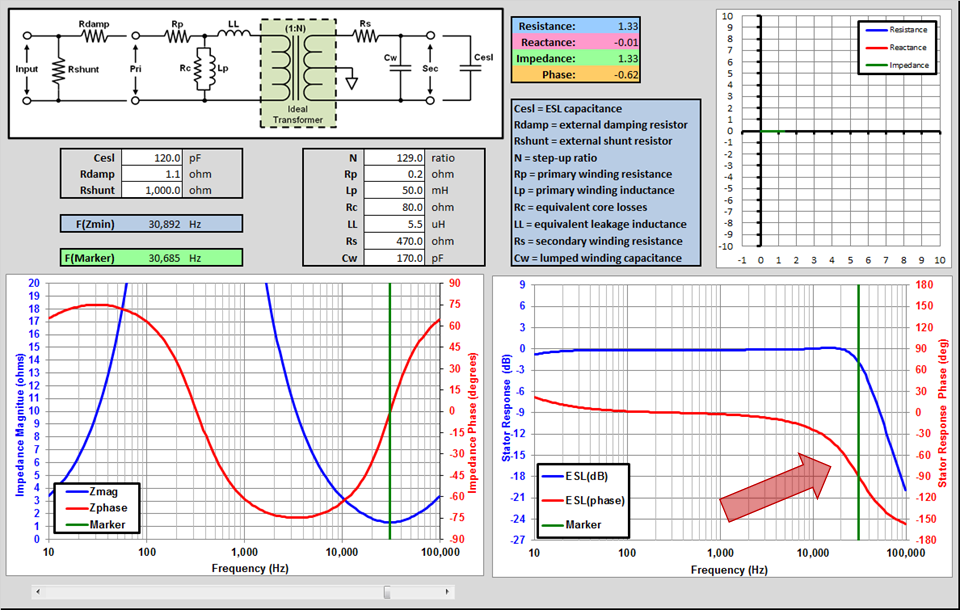Click the Stator Response Phase (deg) axis title
The image size is (960, 610).
(943, 413)
